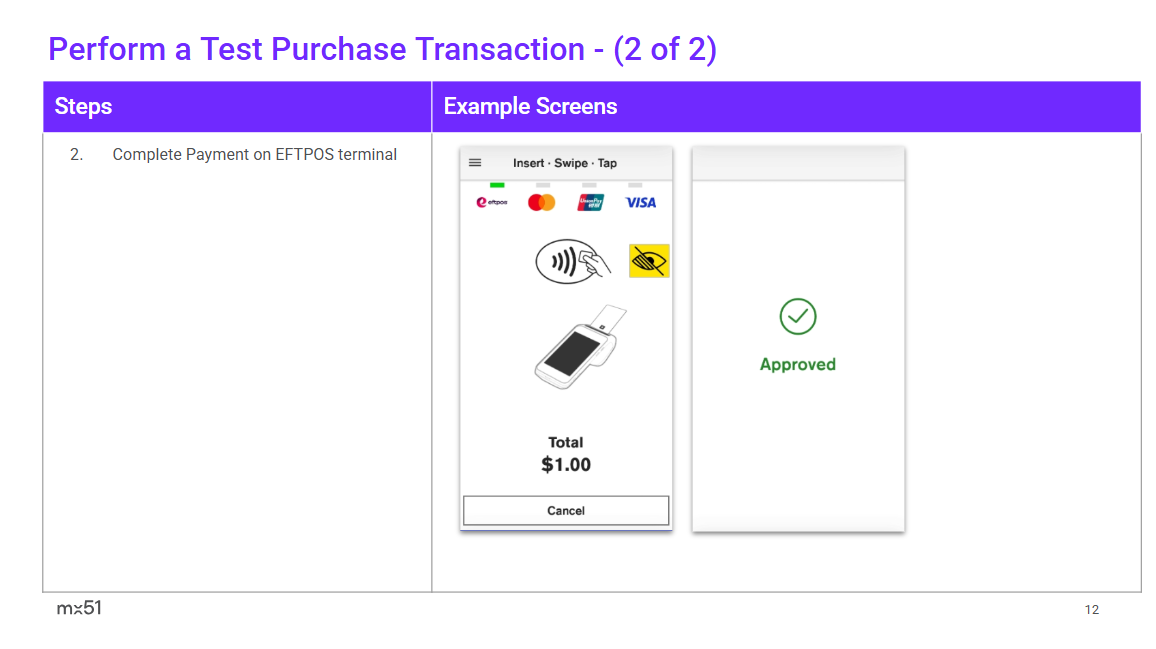Select the Complete Payment on EFTPOS terminal step
Viewport: 1156px width, 649px height.
pyautogui.click(x=254, y=155)
